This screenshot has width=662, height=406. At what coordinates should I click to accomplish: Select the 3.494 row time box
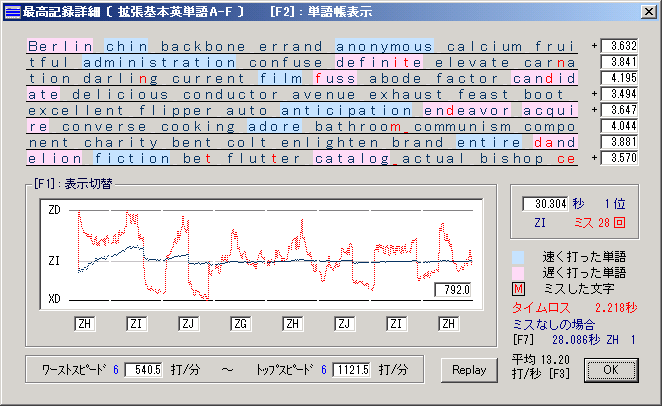(619, 94)
